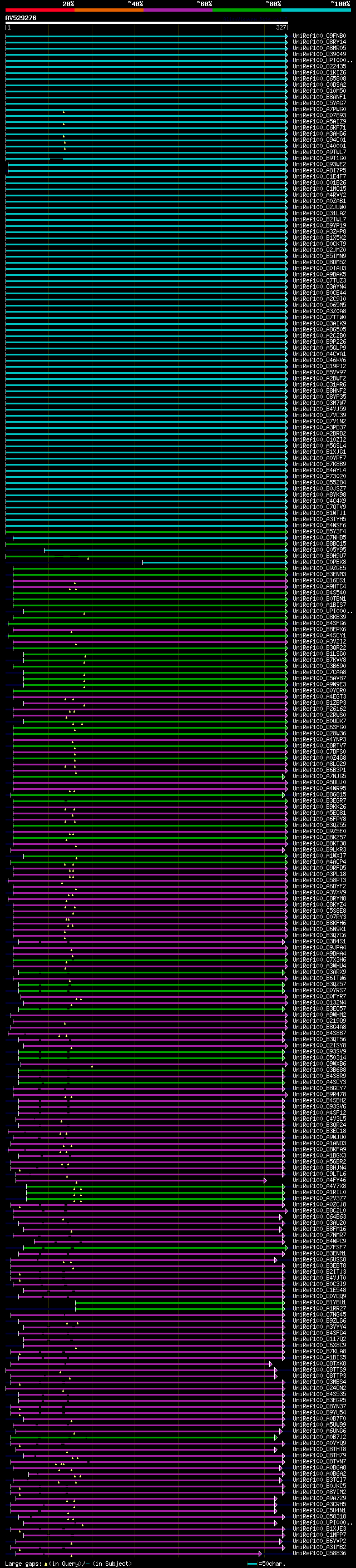This screenshot has width=356, height=1568.
Task: Select the UniRef100_O65808 label
Action: (x=319, y=78)
